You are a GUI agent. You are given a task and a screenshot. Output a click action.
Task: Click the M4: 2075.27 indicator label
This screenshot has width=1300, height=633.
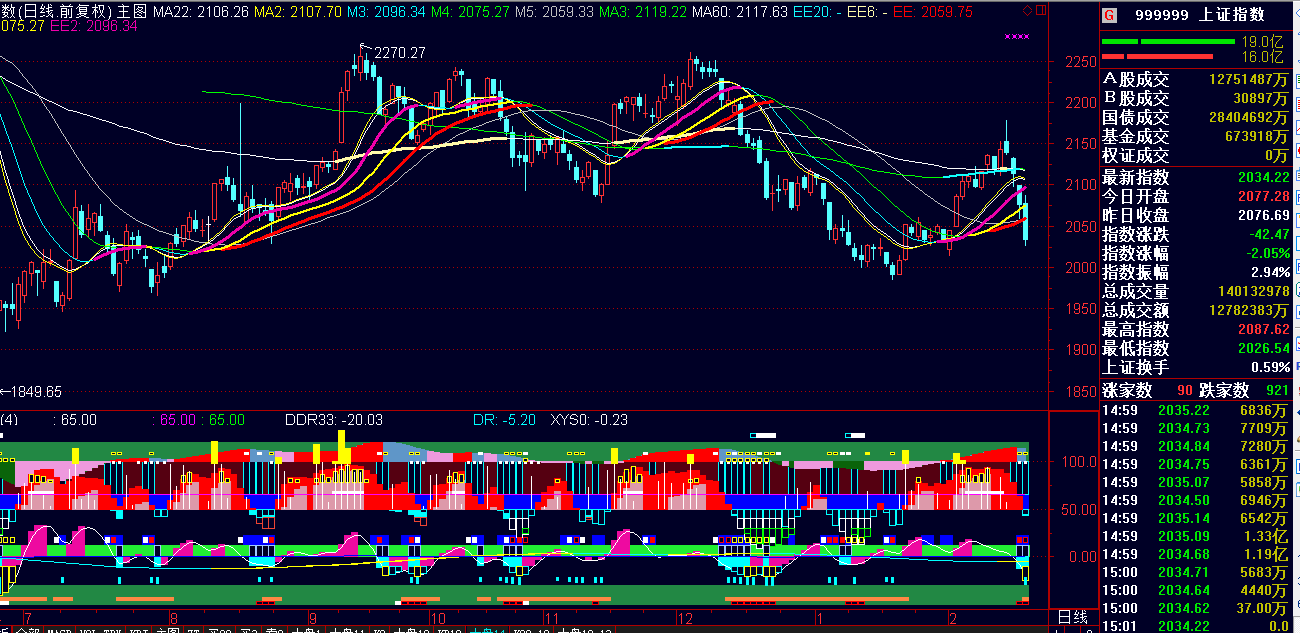(x=470, y=12)
